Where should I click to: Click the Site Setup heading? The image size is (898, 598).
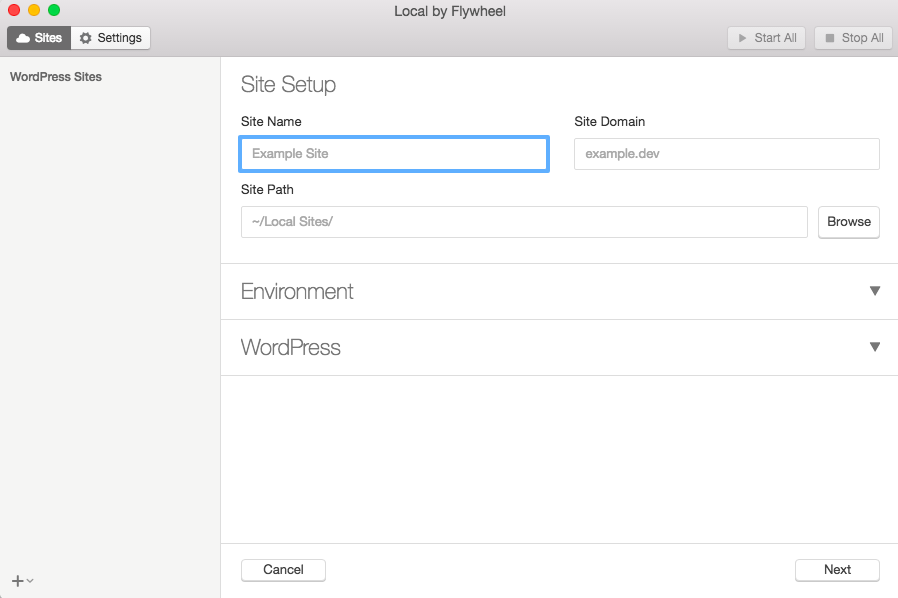[288, 85]
